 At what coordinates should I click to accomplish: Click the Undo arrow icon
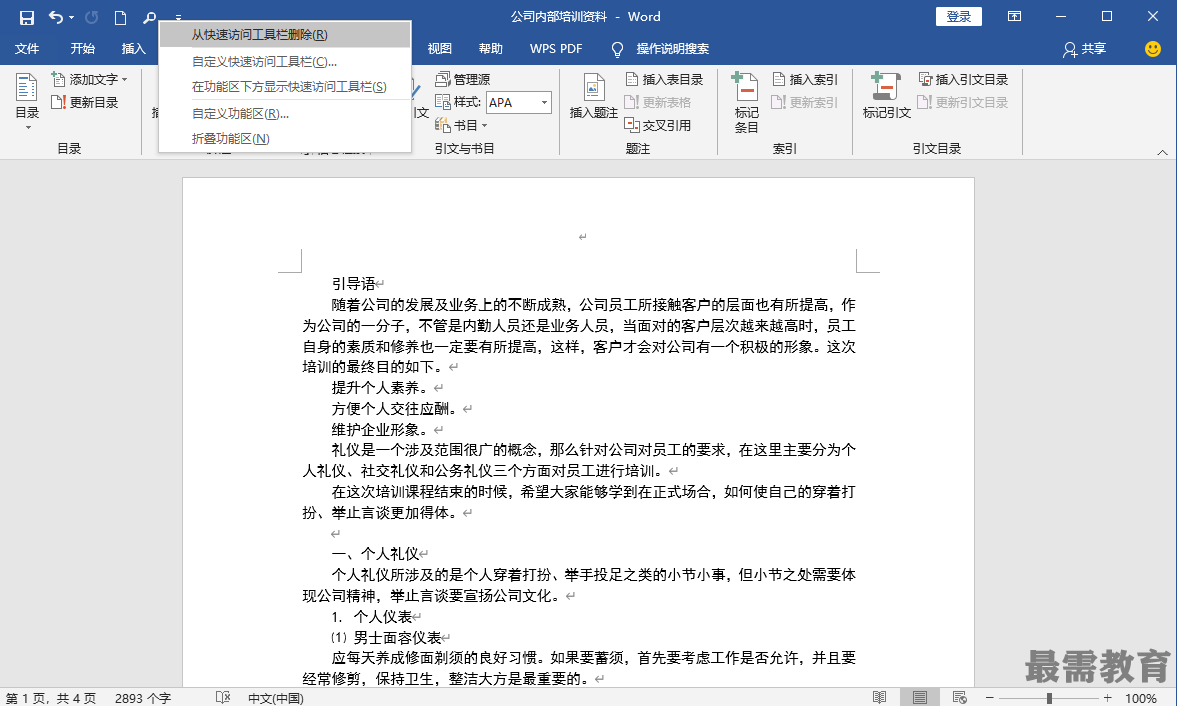56,17
